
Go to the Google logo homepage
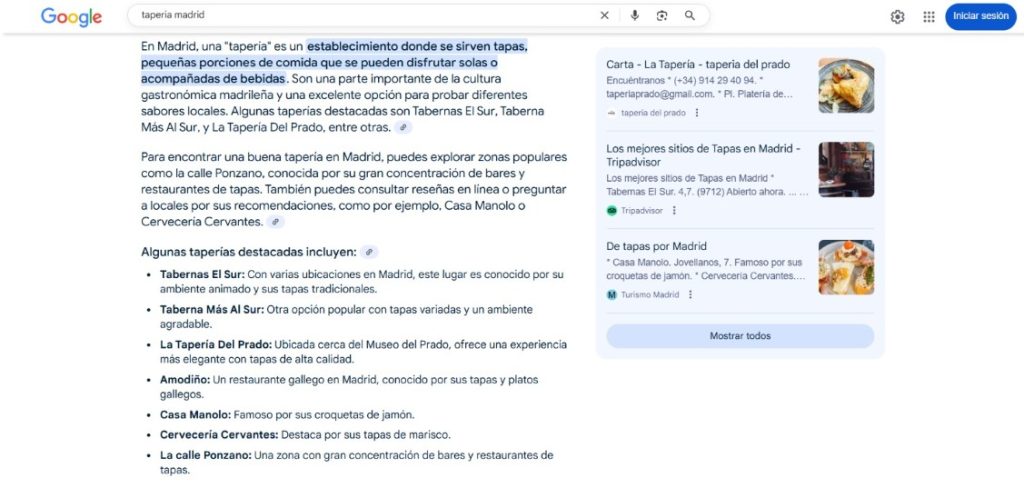tap(71, 17)
